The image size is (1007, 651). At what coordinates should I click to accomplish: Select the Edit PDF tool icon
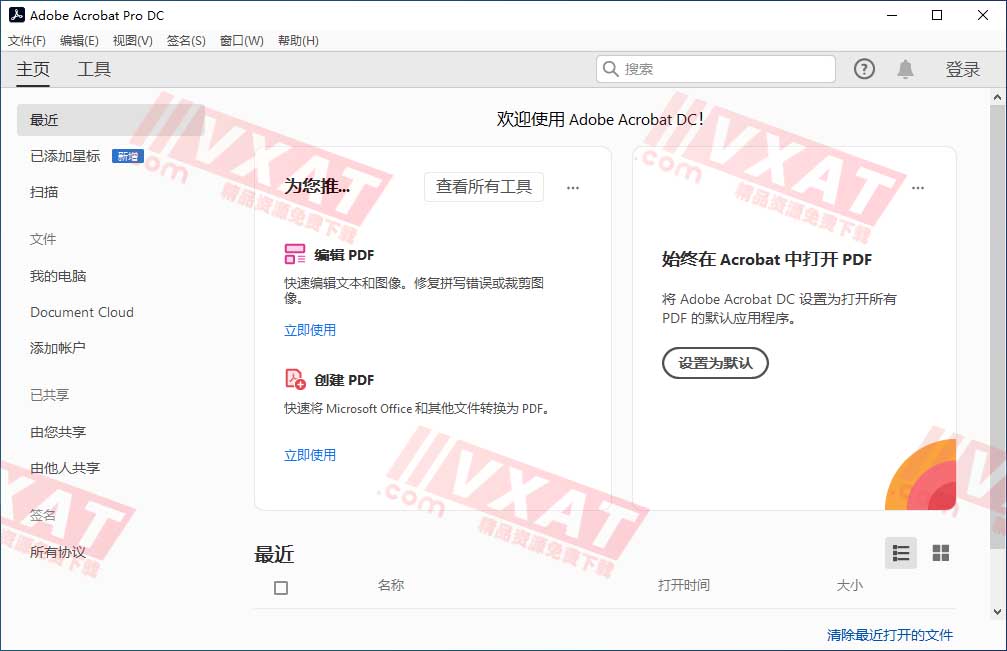(295, 254)
